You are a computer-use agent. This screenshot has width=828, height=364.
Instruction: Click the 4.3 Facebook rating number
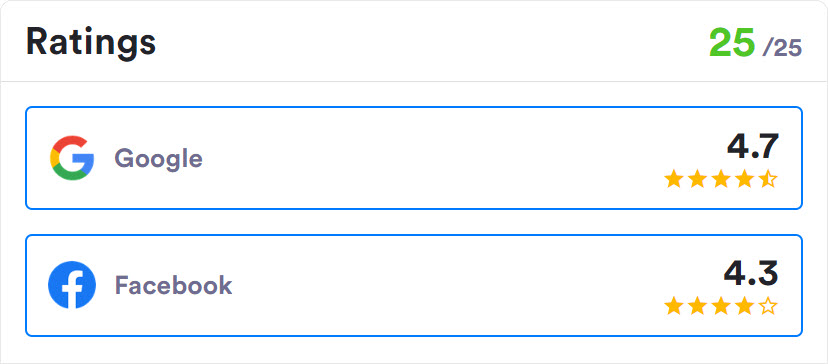pos(751,273)
